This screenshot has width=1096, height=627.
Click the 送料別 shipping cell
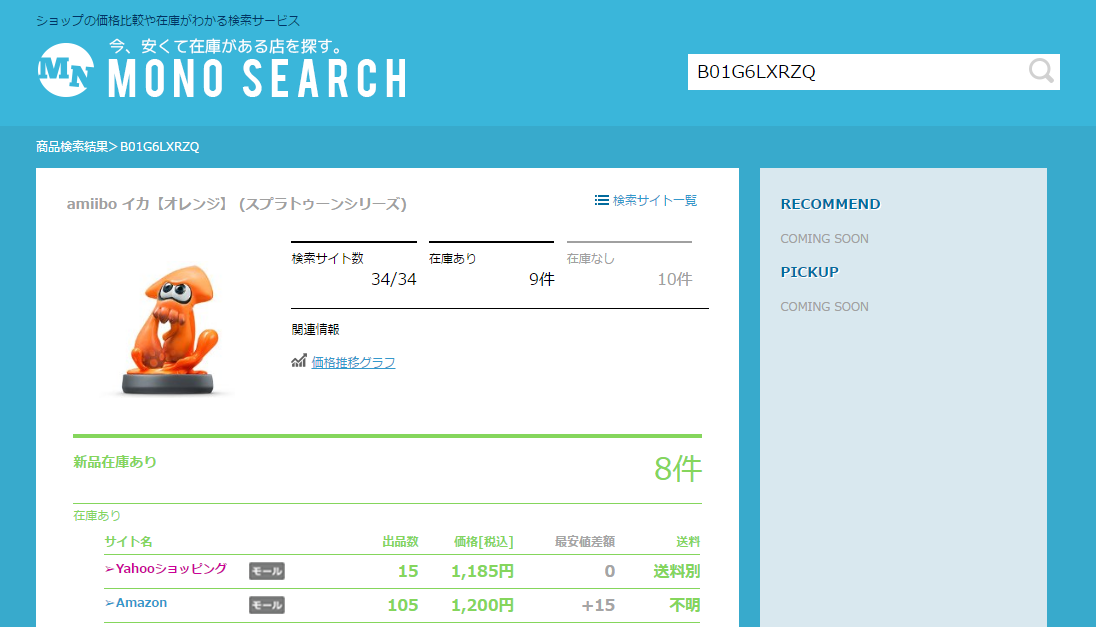click(677, 572)
